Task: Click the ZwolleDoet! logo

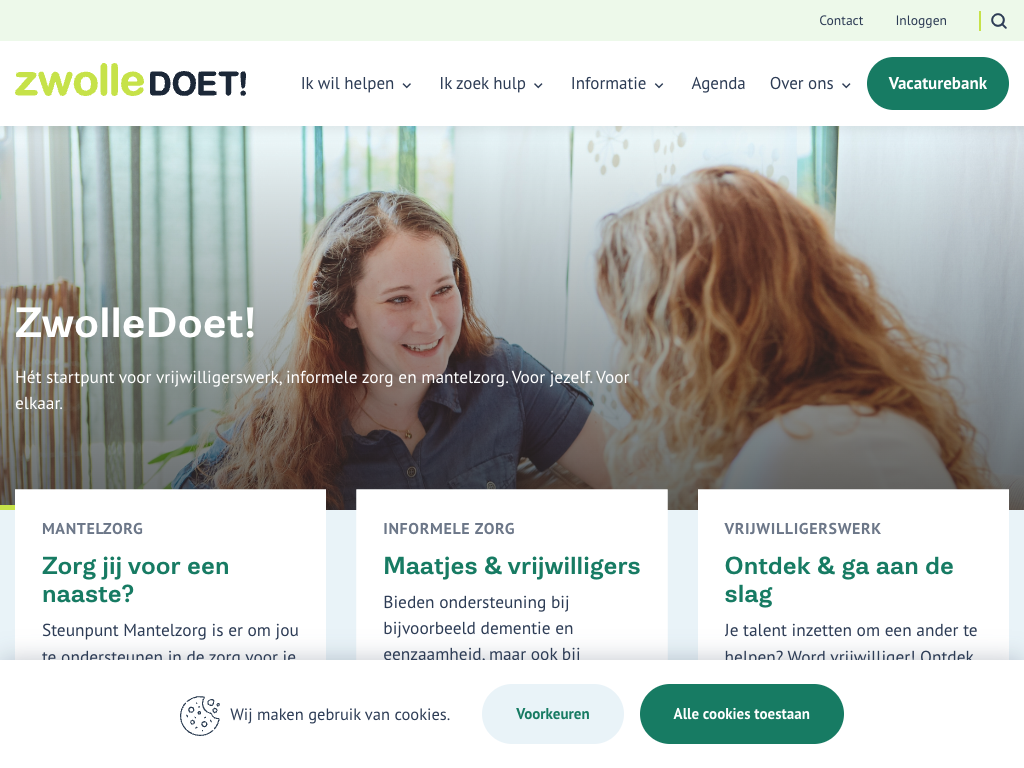Action: [x=131, y=81]
